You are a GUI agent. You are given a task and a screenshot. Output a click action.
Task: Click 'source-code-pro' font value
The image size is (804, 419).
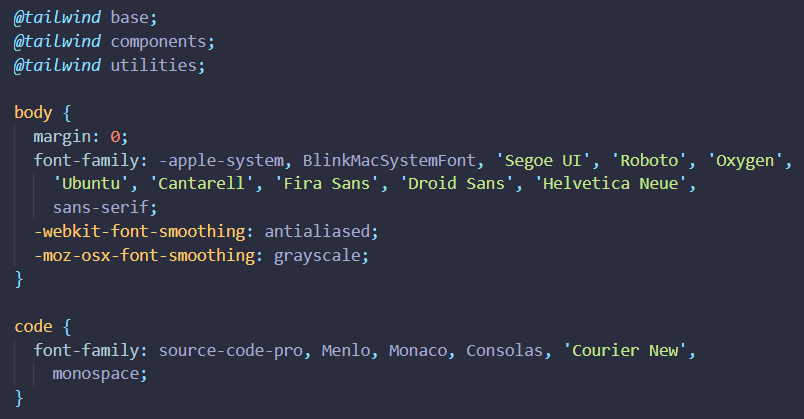[231, 350]
